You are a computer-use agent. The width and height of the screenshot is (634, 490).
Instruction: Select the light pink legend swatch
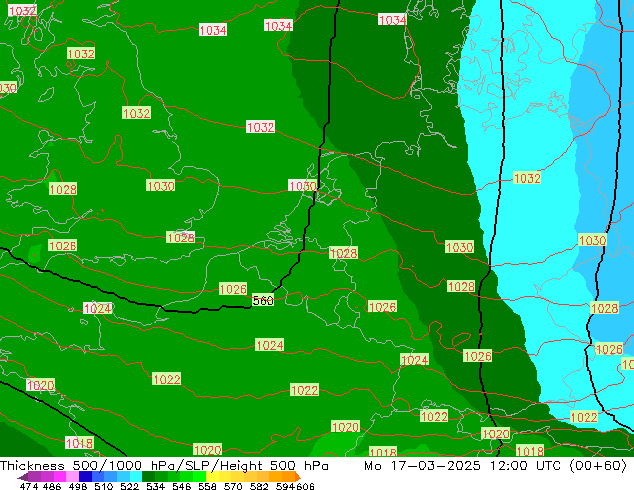(72, 476)
